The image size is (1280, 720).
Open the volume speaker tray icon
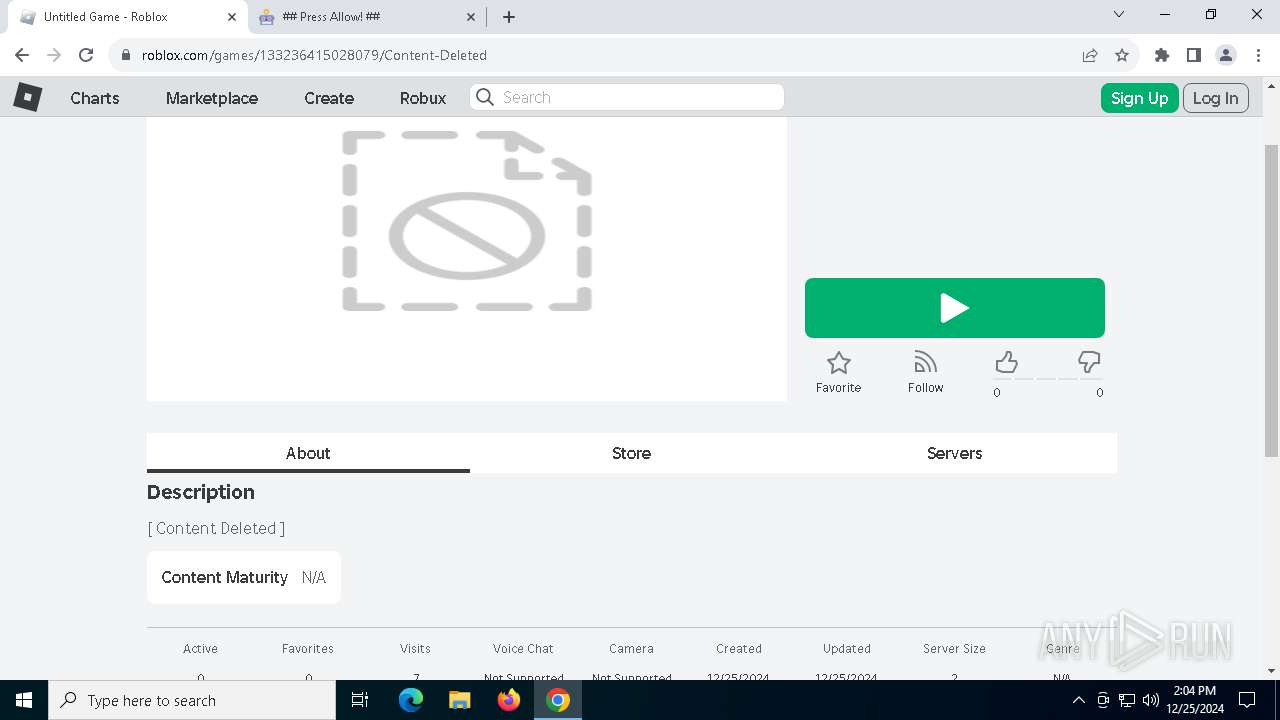coord(1151,700)
